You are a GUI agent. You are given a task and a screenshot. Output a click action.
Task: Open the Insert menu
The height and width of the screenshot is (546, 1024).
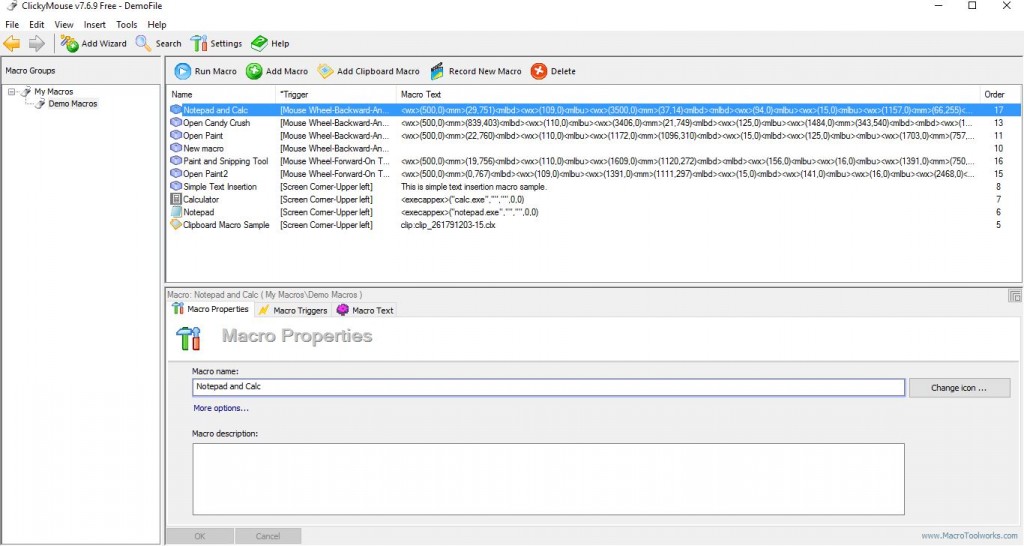point(95,25)
